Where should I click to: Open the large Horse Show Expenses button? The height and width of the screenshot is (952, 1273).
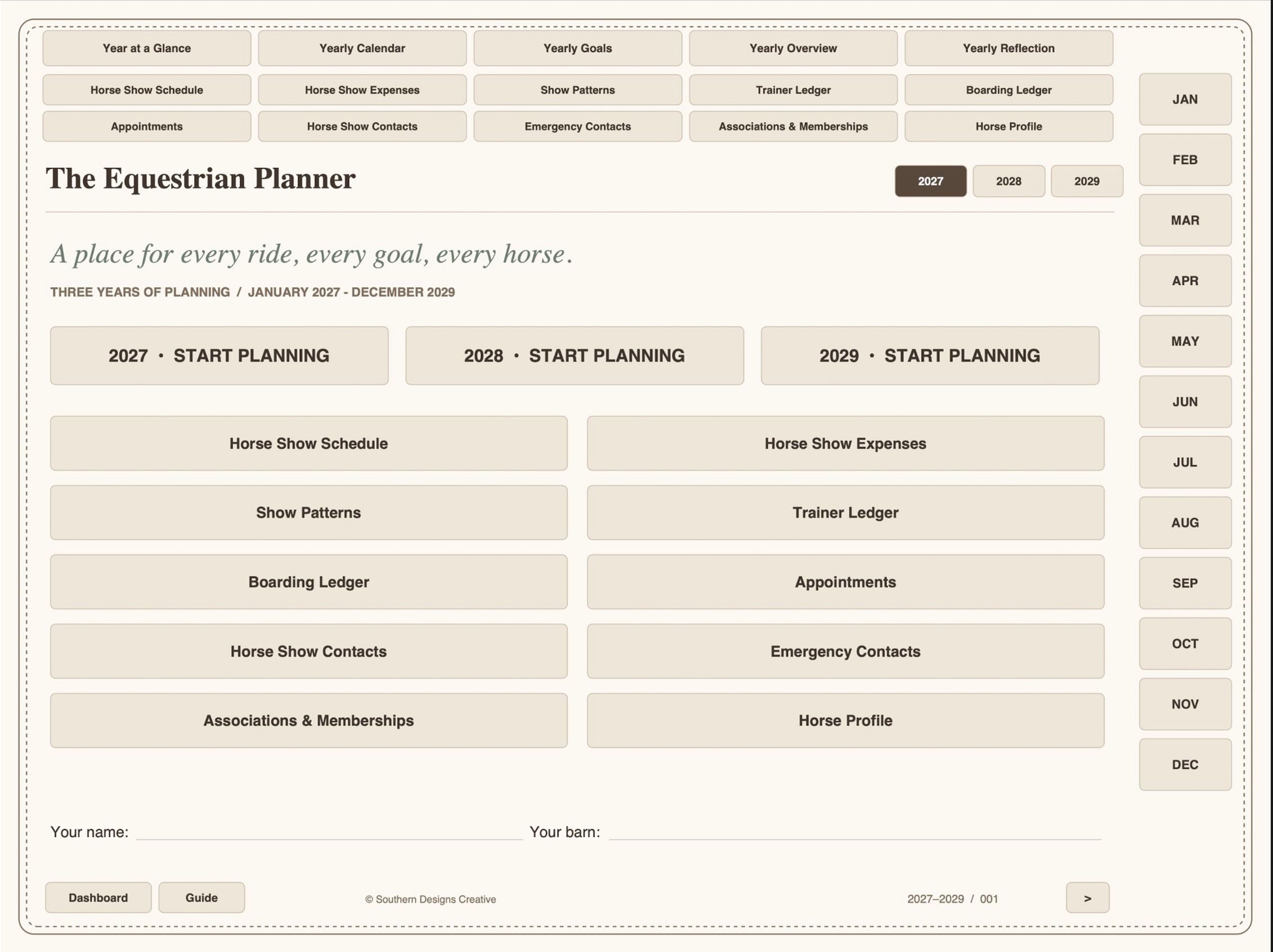coord(845,443)
